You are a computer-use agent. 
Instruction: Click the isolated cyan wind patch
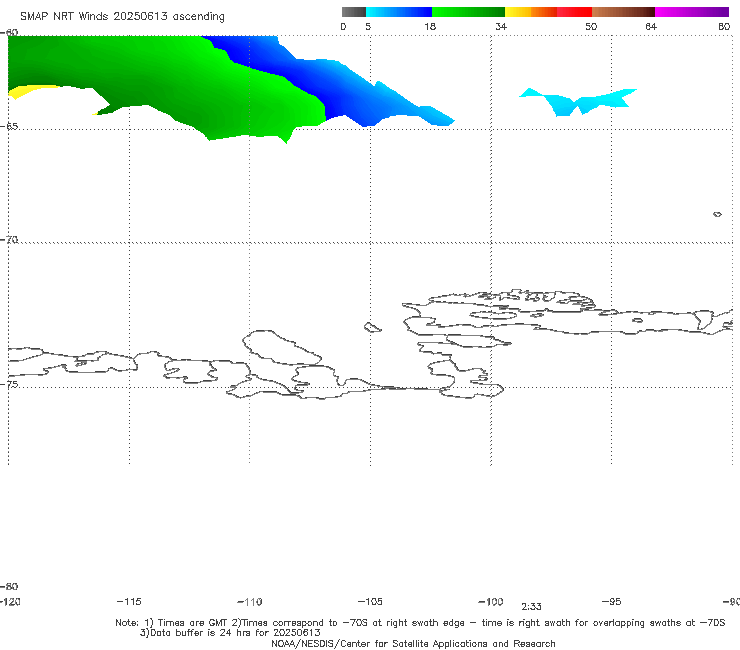(578, 101)
